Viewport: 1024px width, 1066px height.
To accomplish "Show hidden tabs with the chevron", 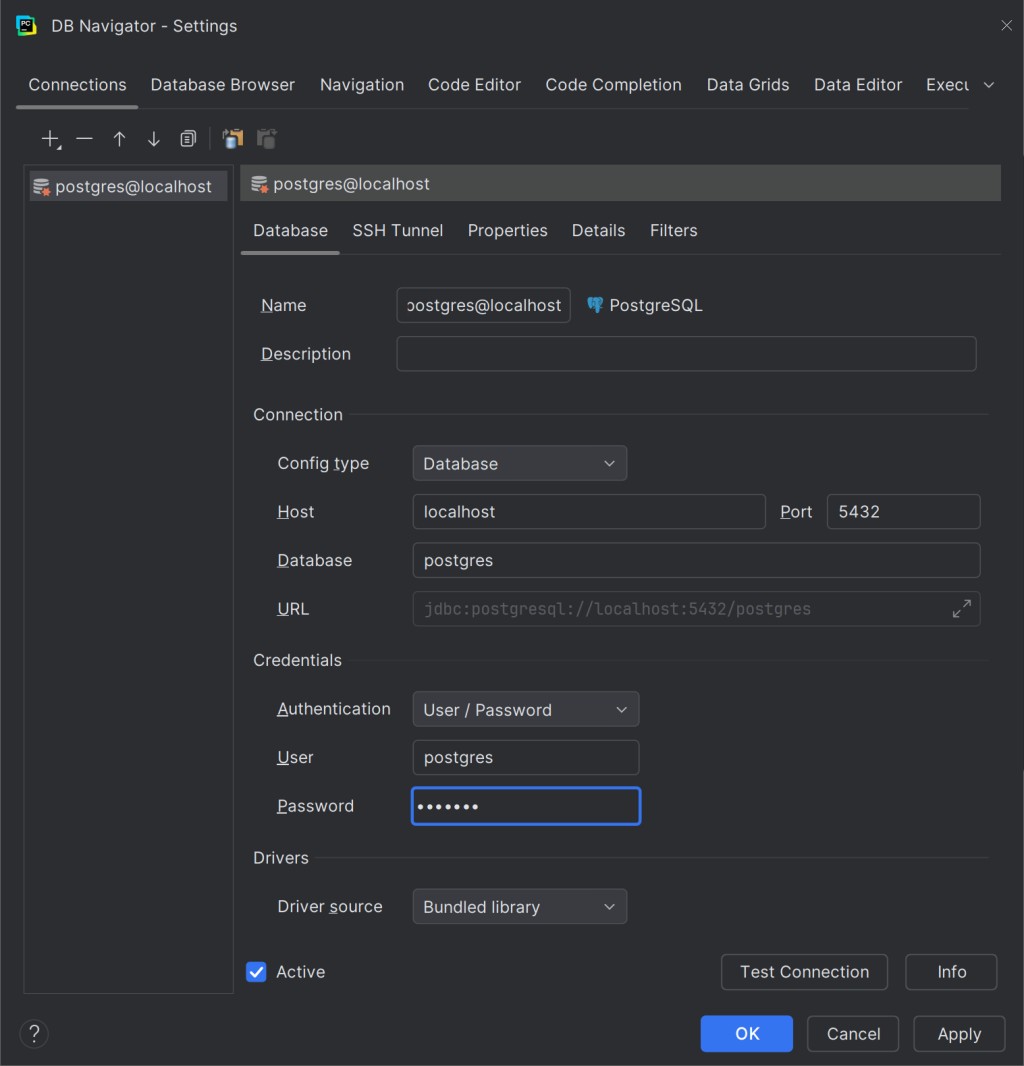I will coord(989,85).
